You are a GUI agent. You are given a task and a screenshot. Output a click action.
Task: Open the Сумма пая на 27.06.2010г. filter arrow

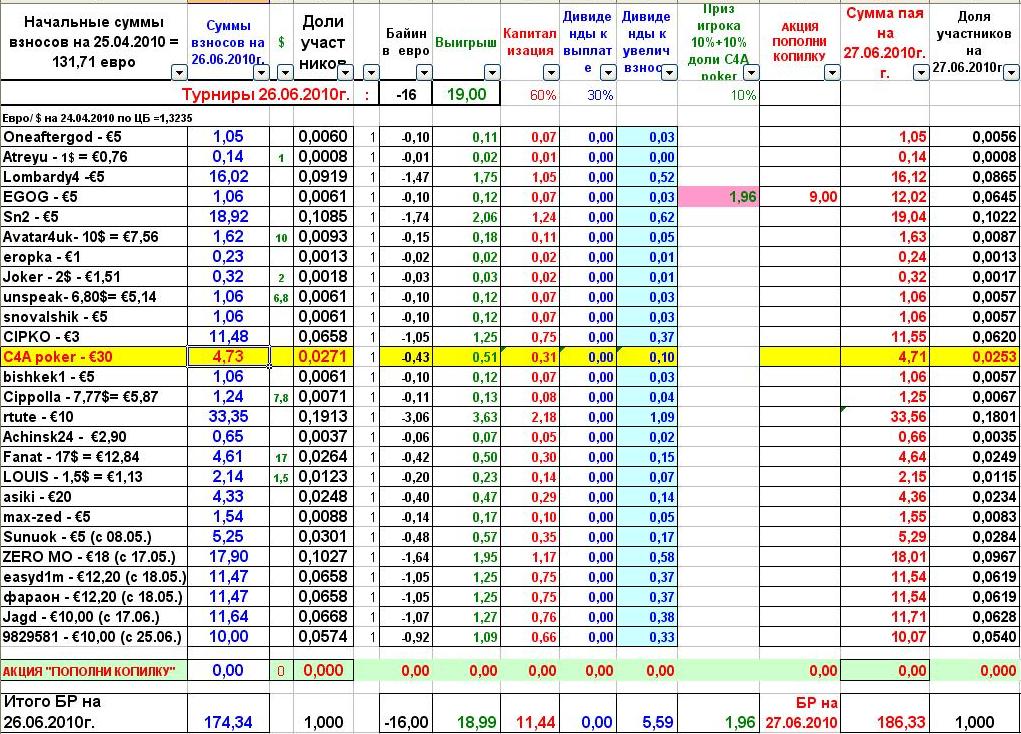(x=921, y=72)
